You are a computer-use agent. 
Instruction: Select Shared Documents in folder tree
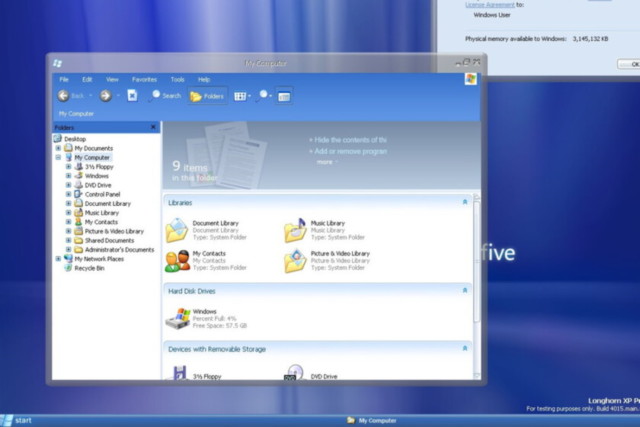pyautogui.click(x=109, y=240)
